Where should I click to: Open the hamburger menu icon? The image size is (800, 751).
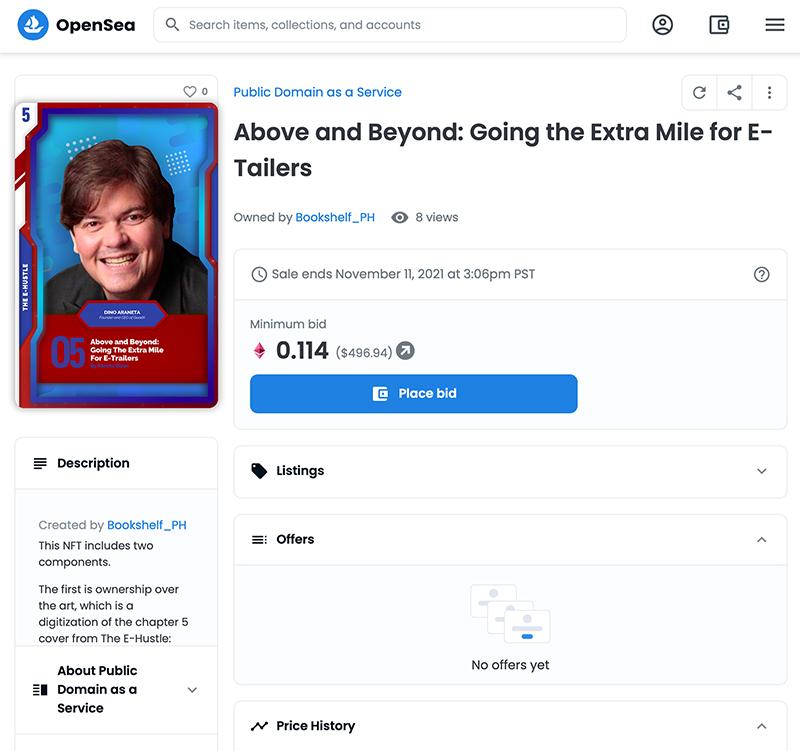click(x=775, y=25)
